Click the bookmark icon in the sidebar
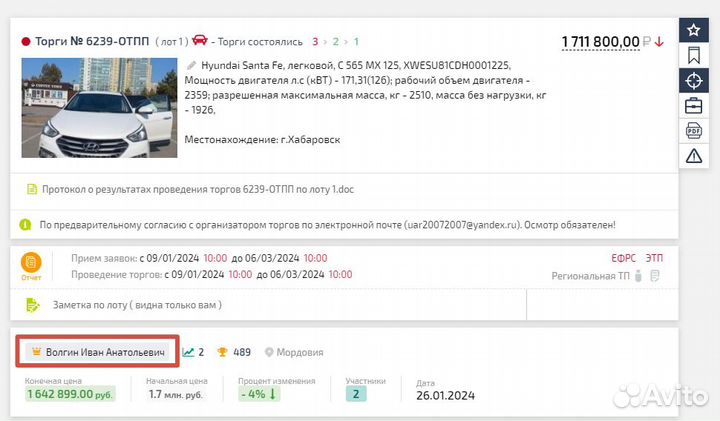The height and width of the screenshot is (421, 720). 693,56
